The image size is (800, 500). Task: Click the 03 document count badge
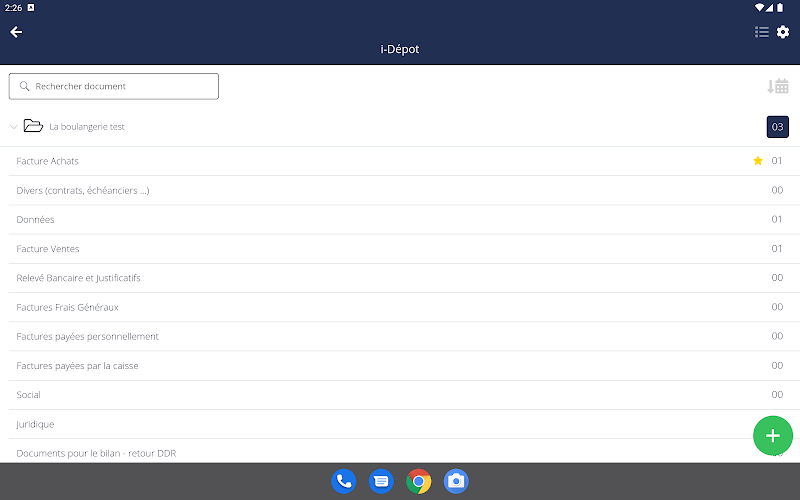pos(778,127)
